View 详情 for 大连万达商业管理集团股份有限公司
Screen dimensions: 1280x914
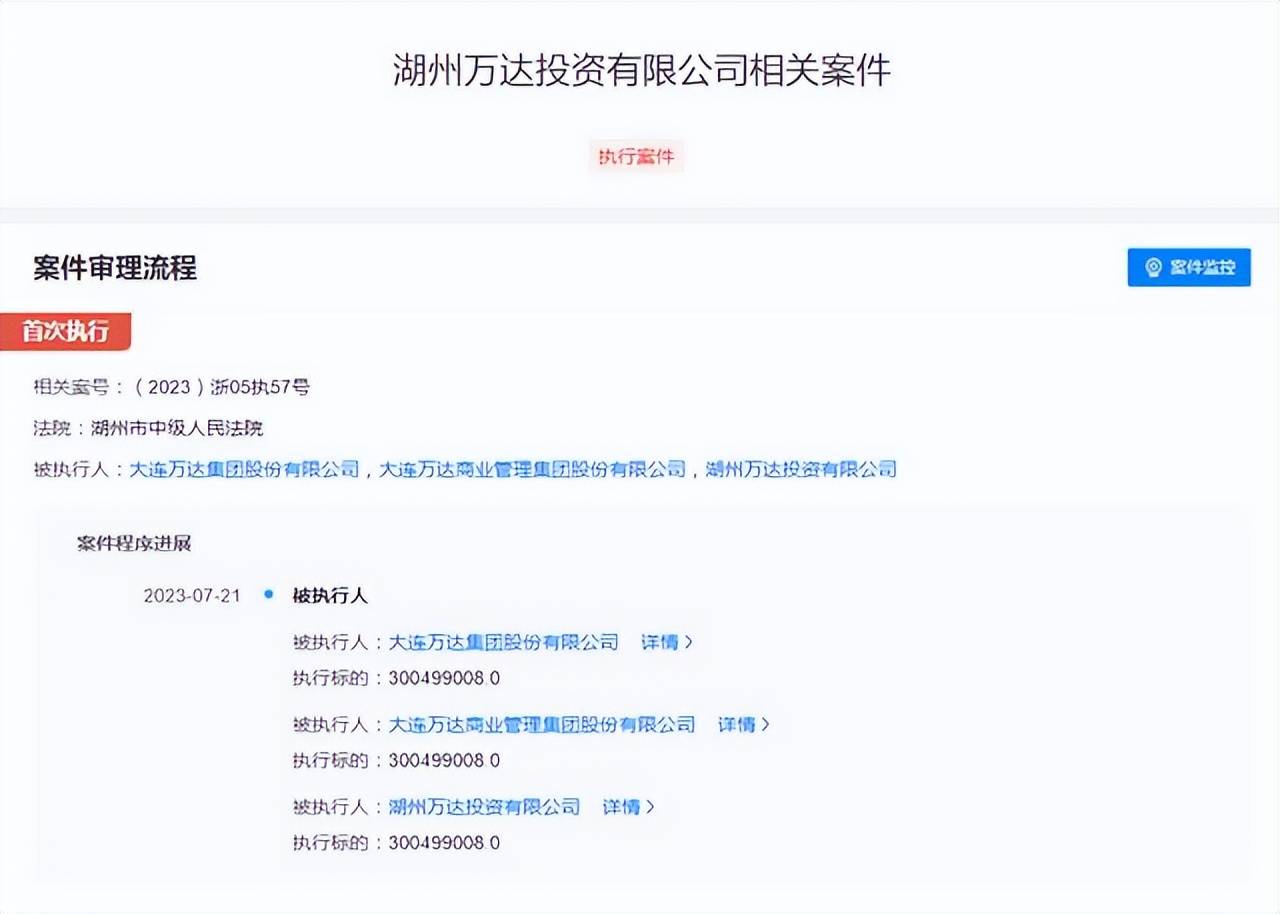click(x=744, y=724)
